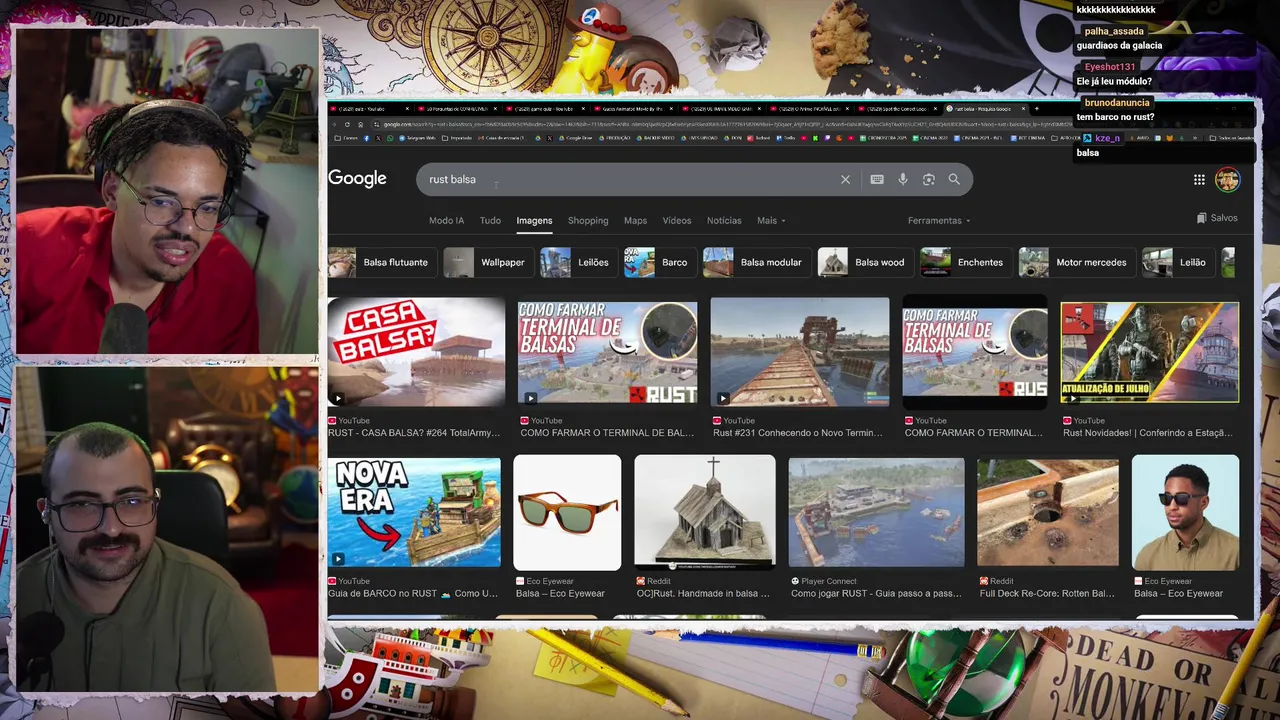Open 'Guia de BARCO no RUST' link
Screen dimensions: 1280x720
coord(413,593)
